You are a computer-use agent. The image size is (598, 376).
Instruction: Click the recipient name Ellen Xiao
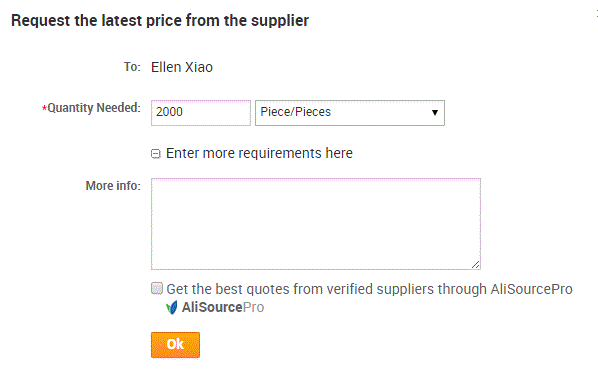[182, 67]
